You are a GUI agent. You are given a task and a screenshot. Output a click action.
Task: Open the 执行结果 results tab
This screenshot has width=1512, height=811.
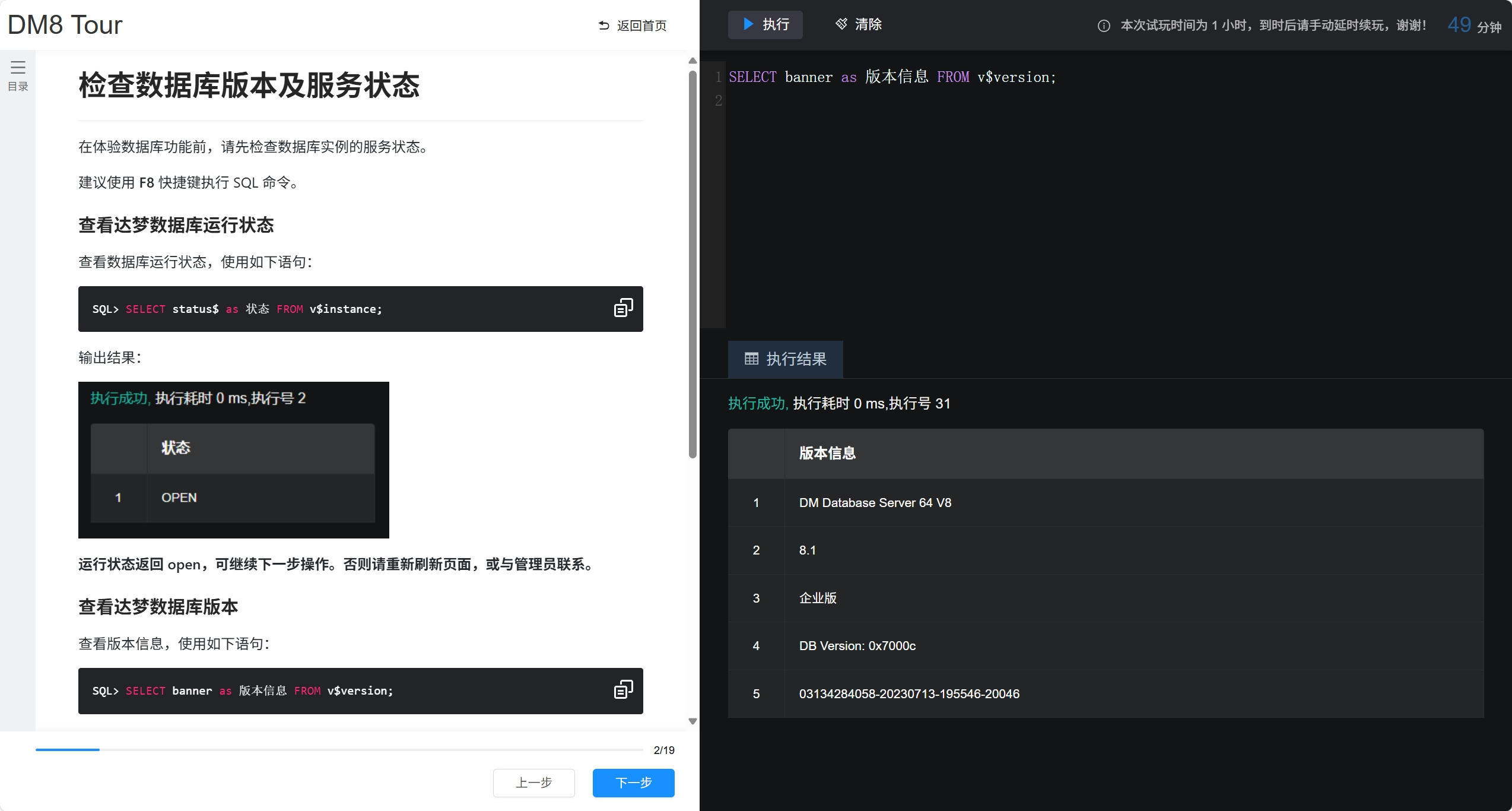coord(785,359)
